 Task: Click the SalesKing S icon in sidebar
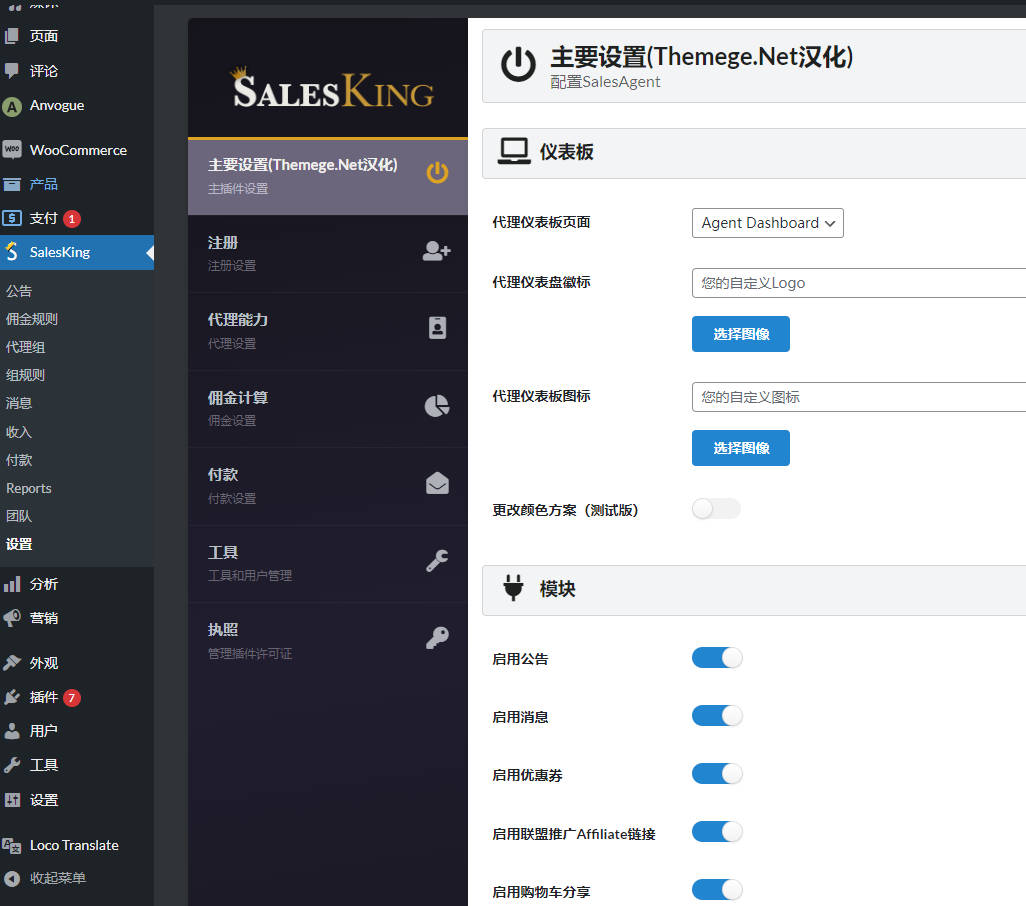point(12,252)
